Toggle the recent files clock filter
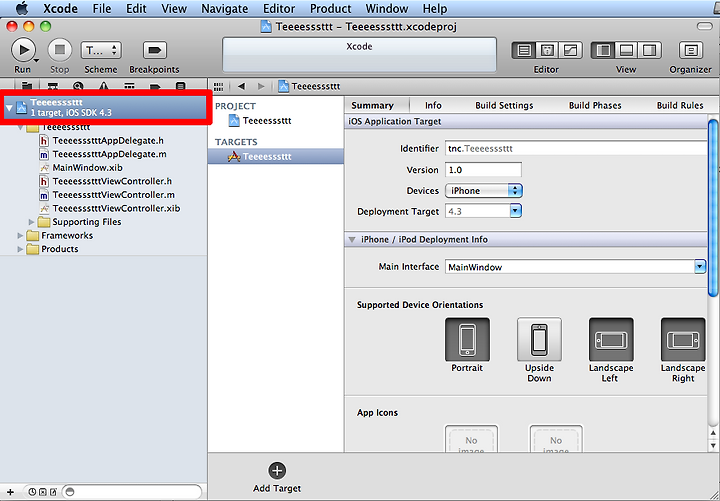Screen dimensions: 720x501 [x=32, y=492]
